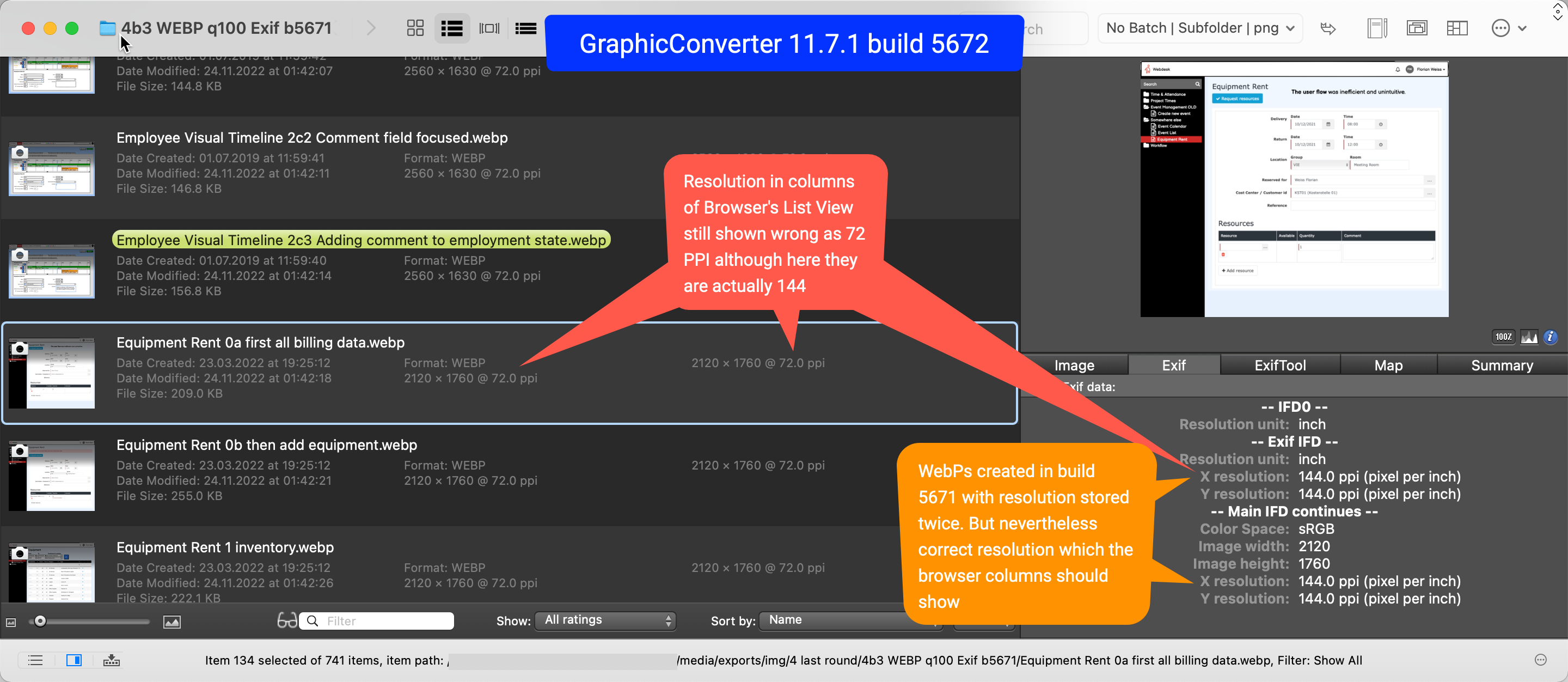Click the Image height 1760 Exif value
This screenshot has height=682, width=1568.
pos(1314,564)
